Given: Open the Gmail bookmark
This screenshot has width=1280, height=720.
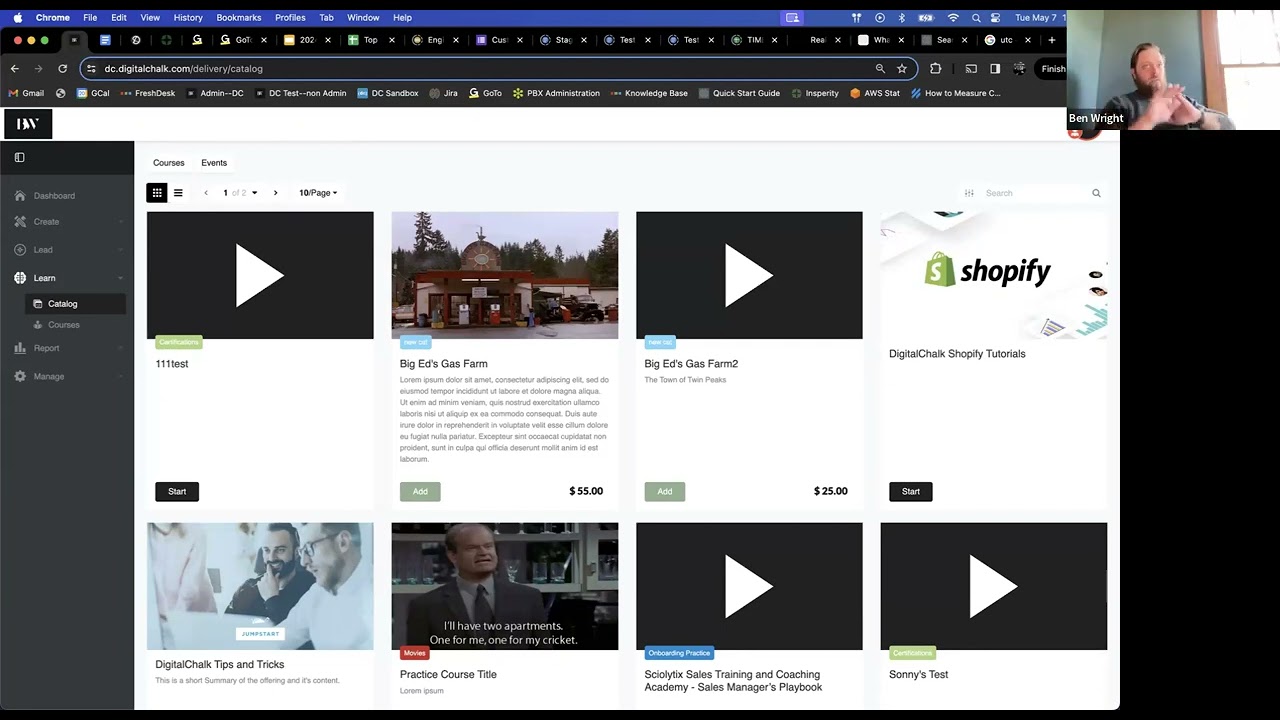Looking at the screenshot, I should coord(26,93).
